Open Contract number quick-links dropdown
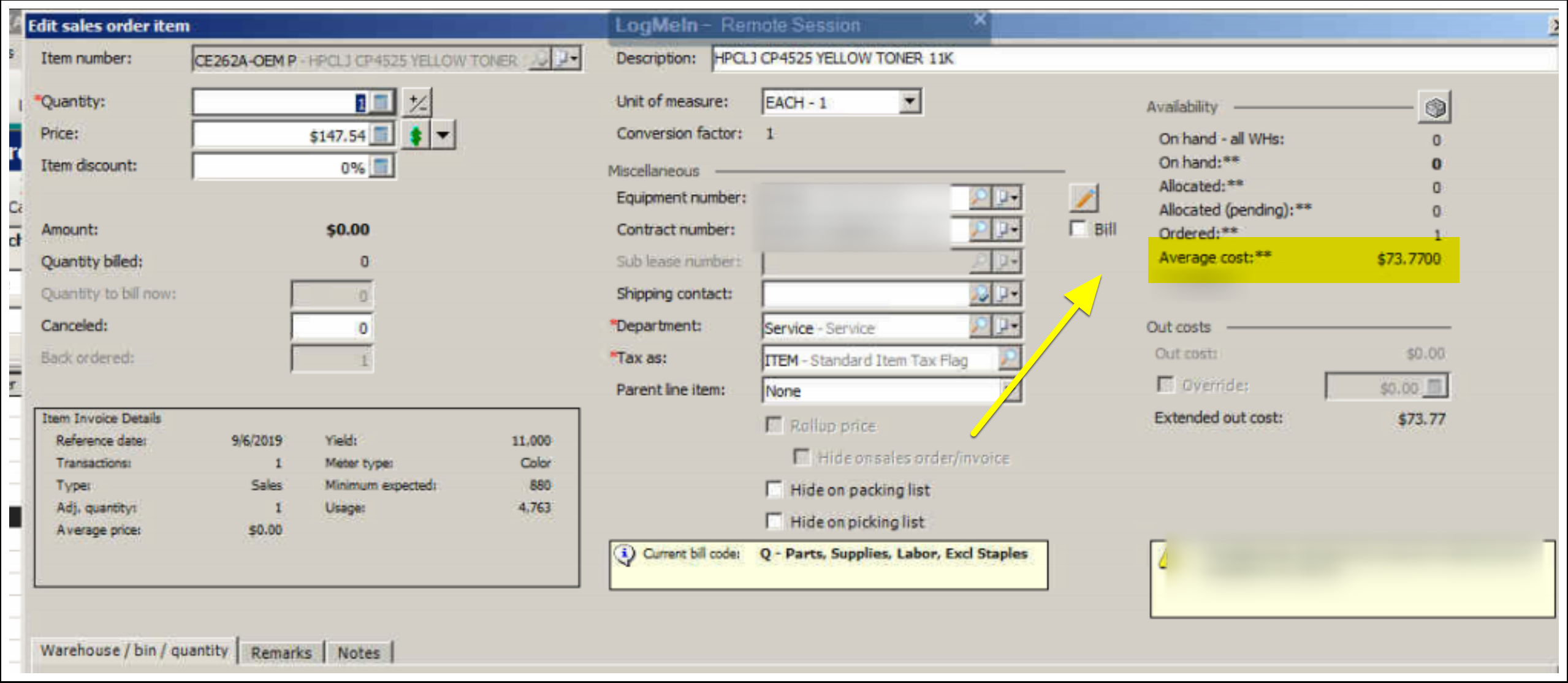The image size is (1568, 683). point(1007,230)
